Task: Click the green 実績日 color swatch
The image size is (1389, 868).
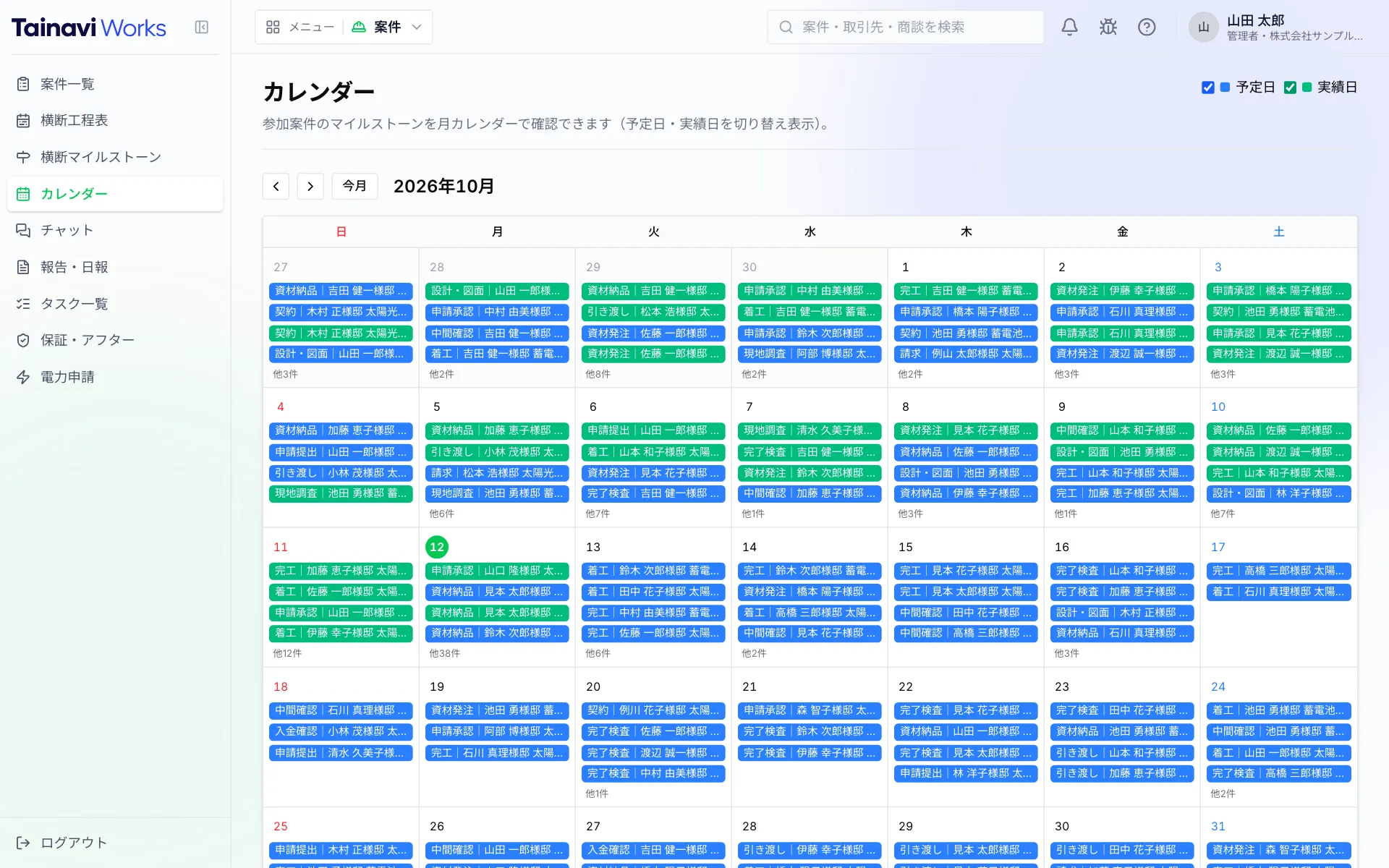Action: (x=1307, y=88)
